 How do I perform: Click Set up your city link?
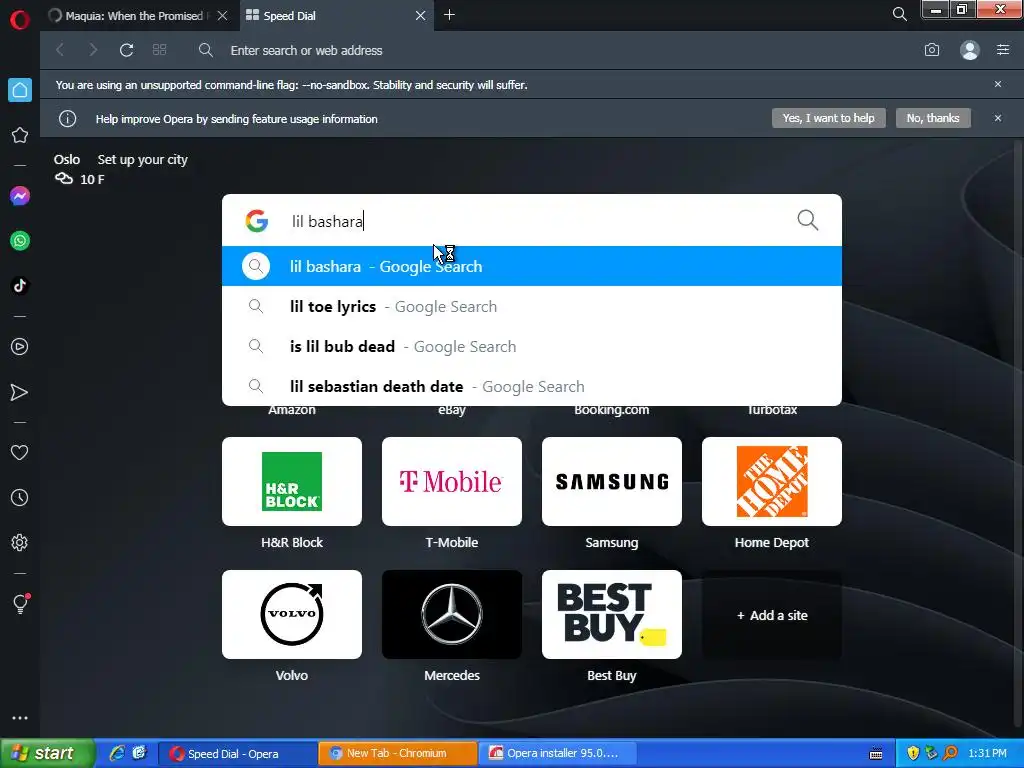point(142,159)
